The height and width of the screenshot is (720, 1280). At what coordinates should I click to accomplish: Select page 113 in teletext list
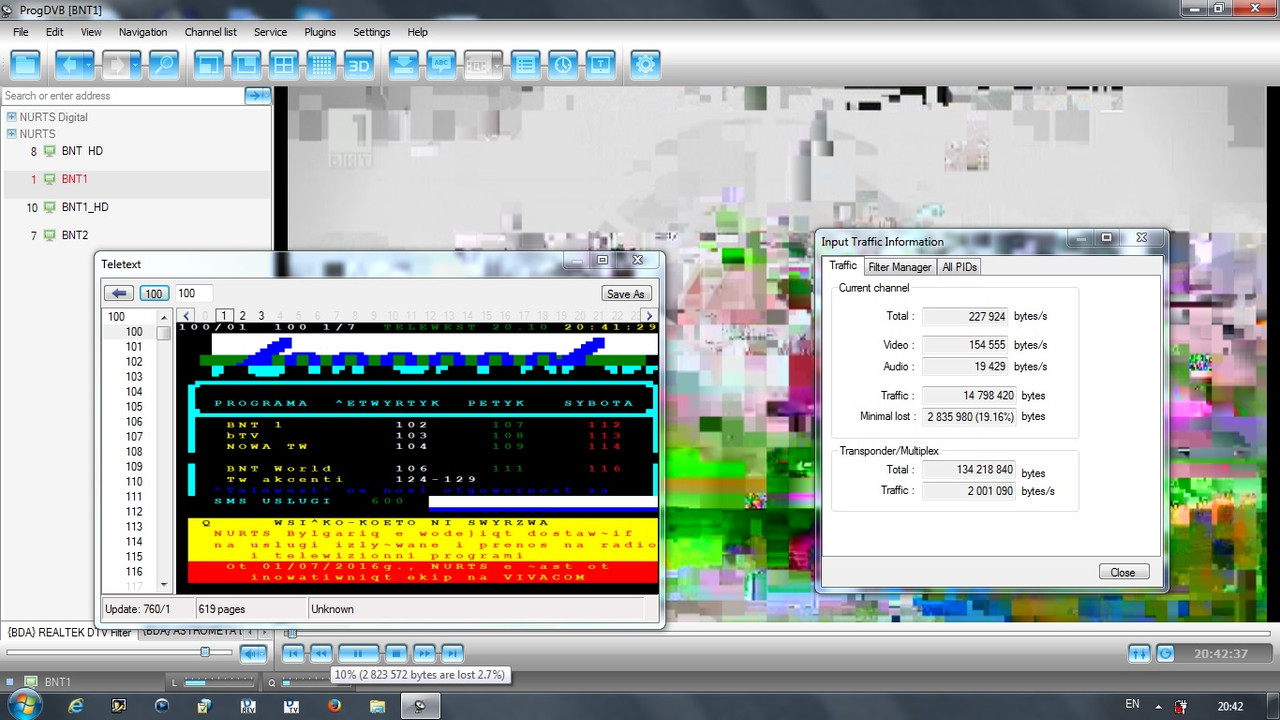134,527
